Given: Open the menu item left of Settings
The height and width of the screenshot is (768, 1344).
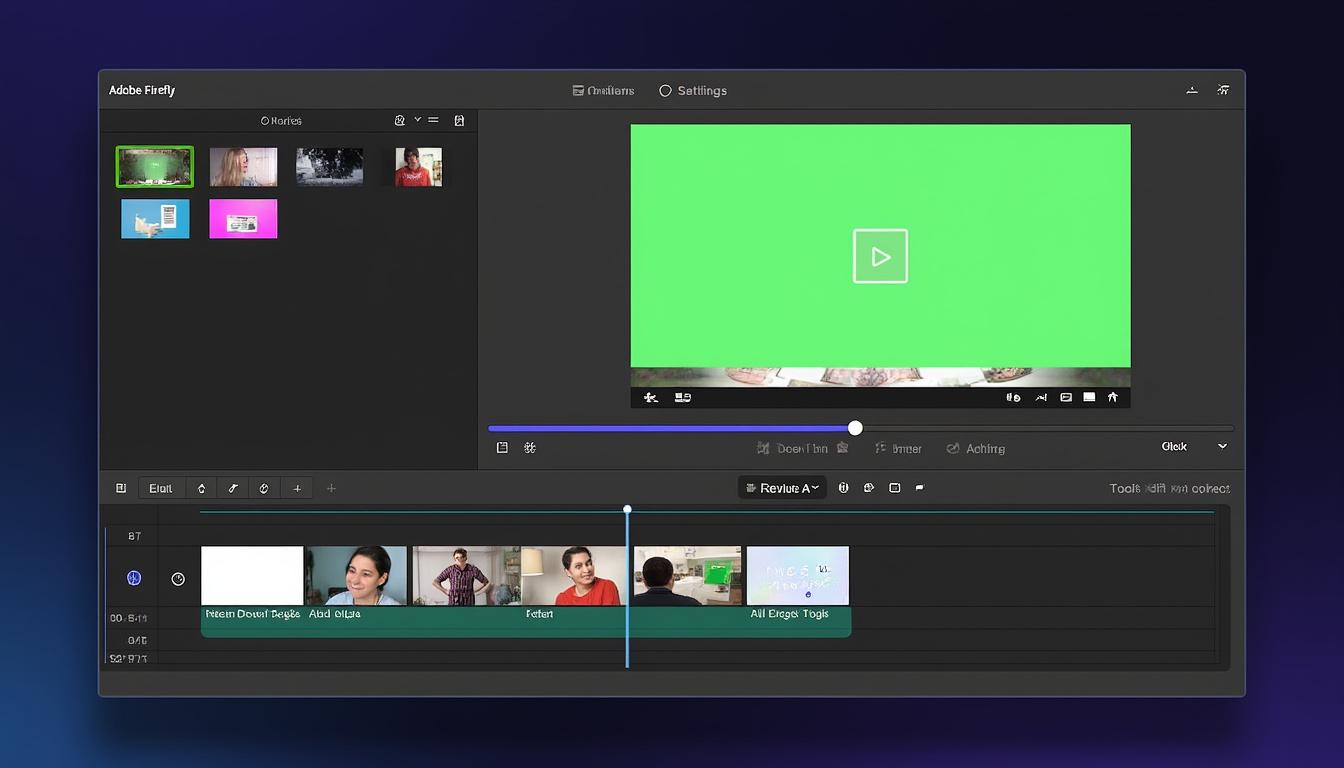Looking at the screenshot, I should click(603, 91).
